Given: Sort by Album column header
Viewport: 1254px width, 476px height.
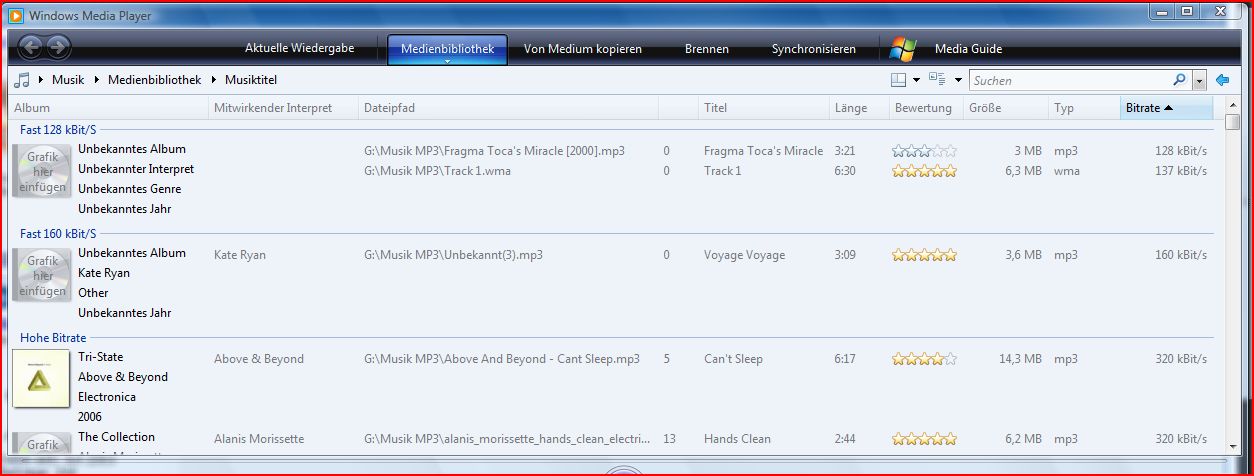Looking at the screenshot, I should pyautogui.click(x=108, y=108).
